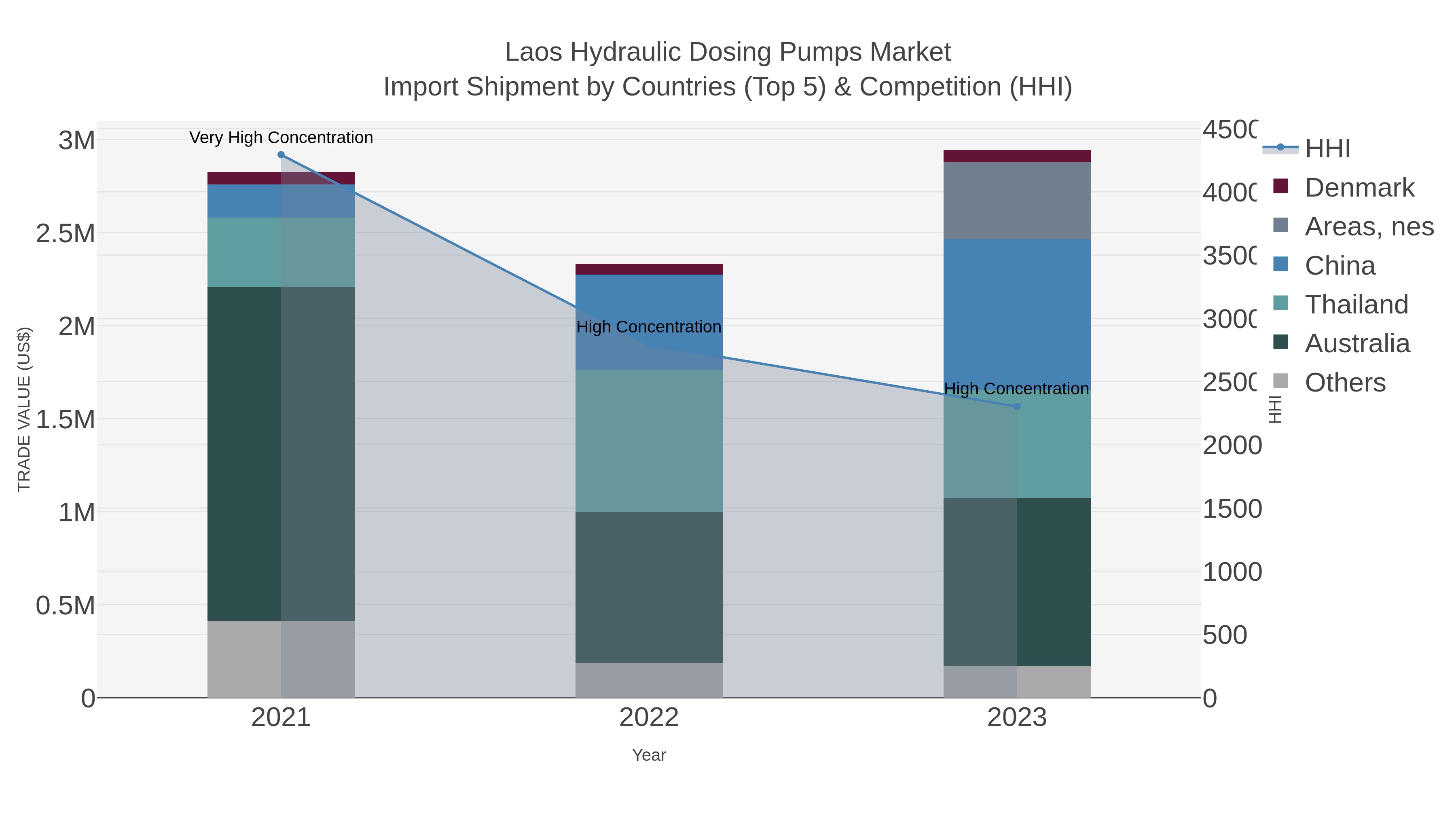Screen dimensions: 1456x819
Task: Click Thailand teal legend swatch
Action: pos(1280,303)
